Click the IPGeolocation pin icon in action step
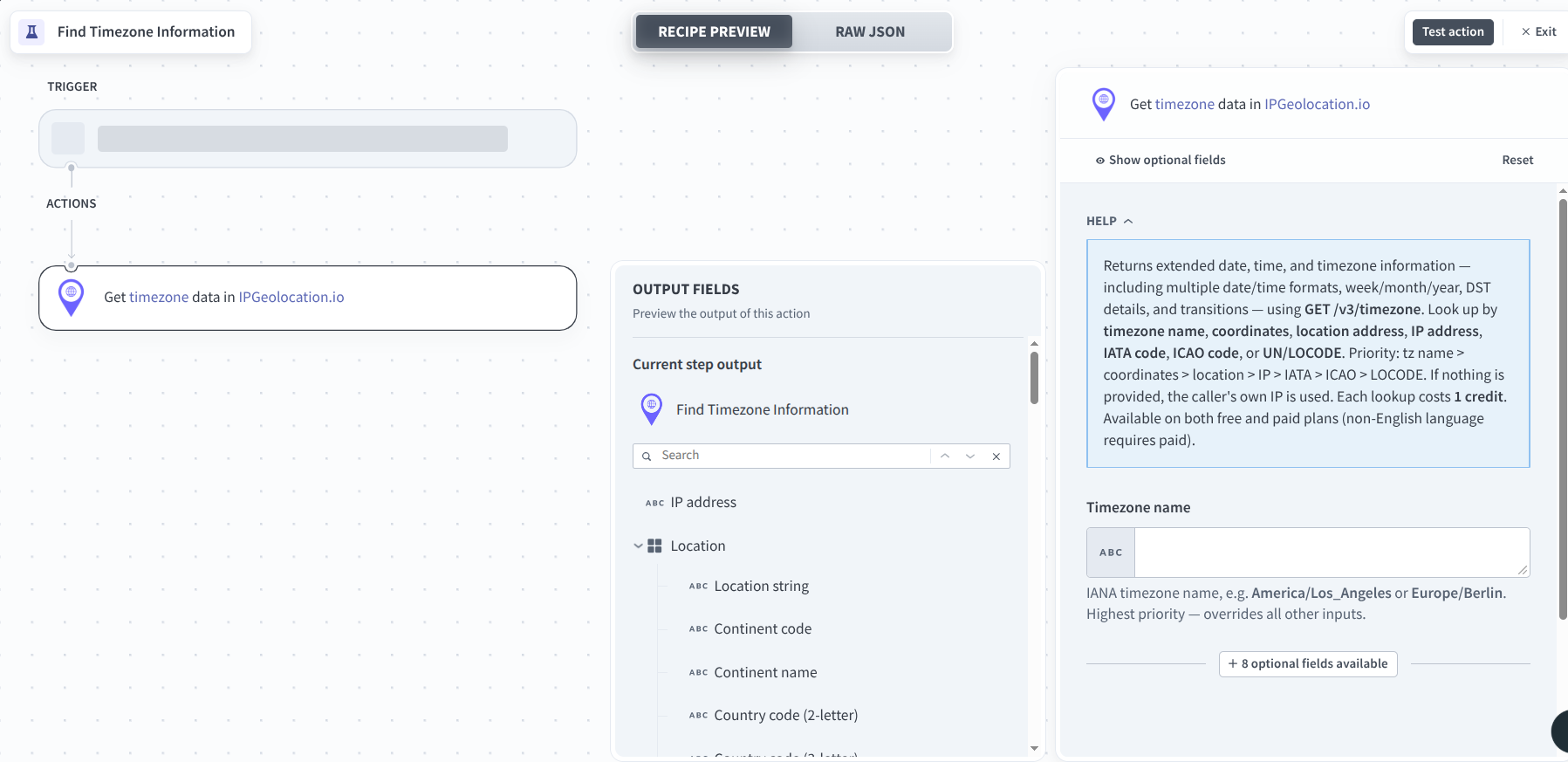Image resolution: width=1568 pixels, height=762 pixels. click(x=71, y=298)
